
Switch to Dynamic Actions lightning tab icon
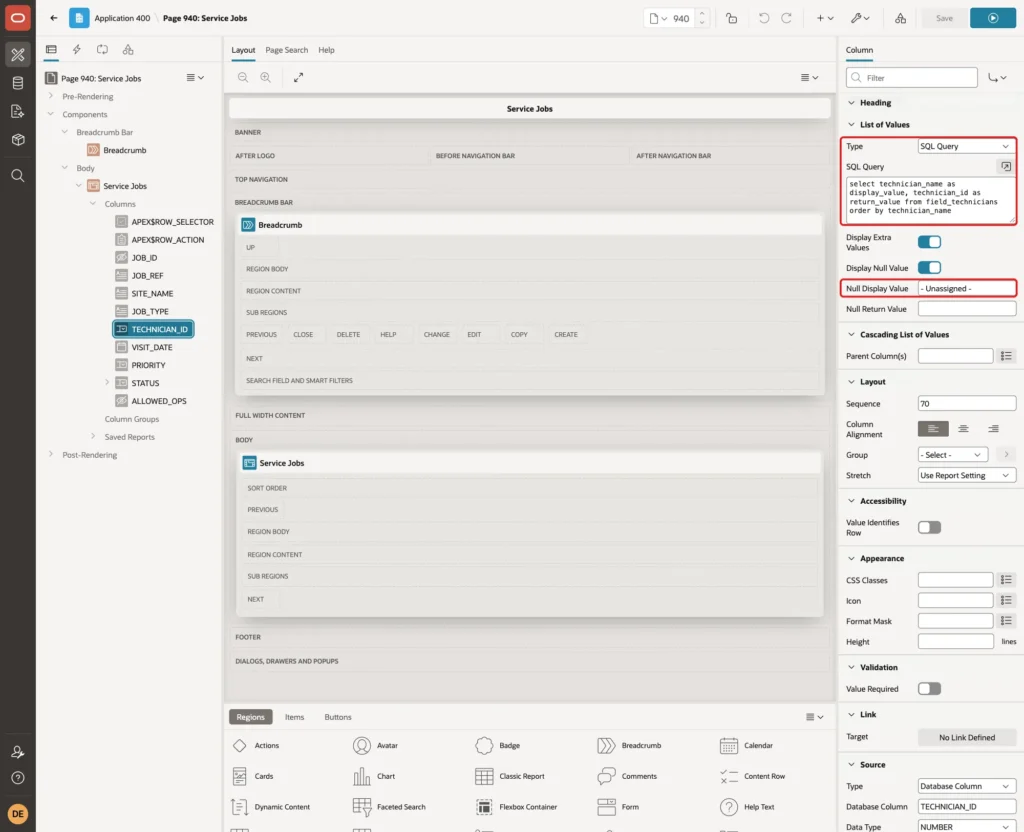[x=76, y=50]
